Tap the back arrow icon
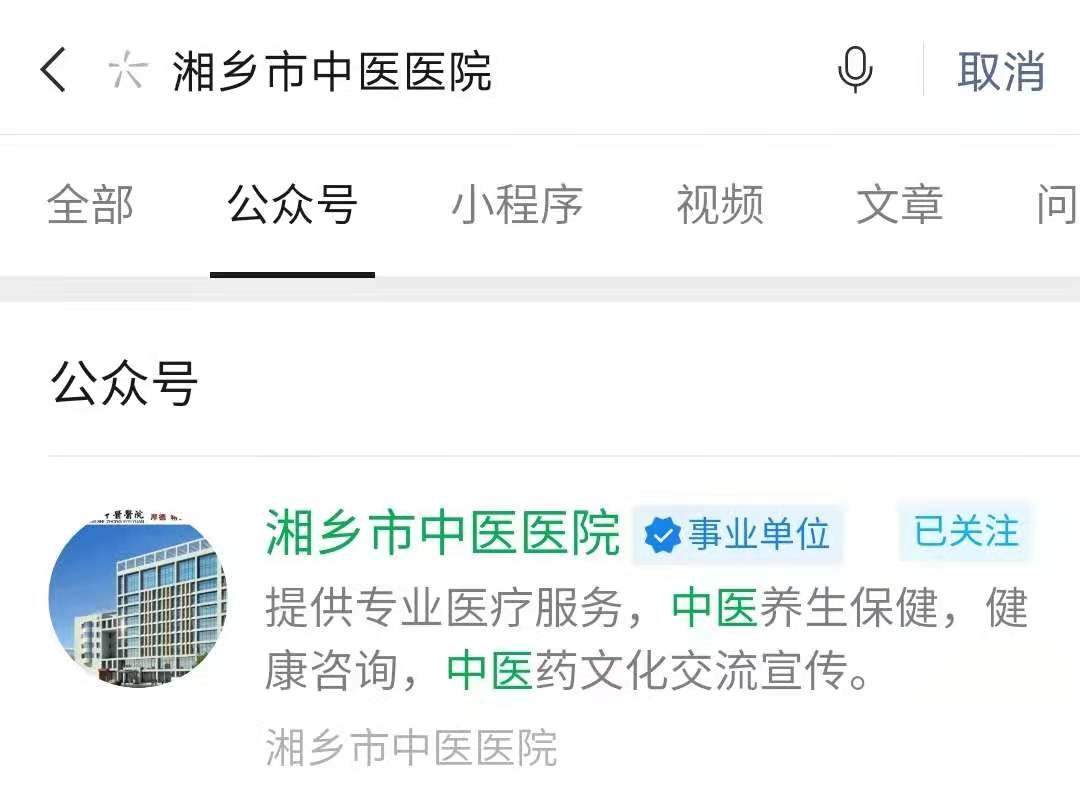Viewport: 1080px width, 788px height. (x=54, y=70)
